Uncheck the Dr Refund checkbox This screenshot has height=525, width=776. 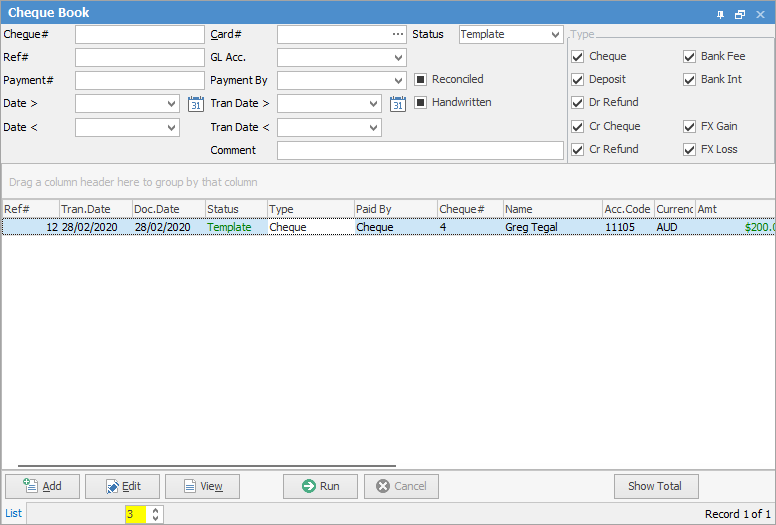point(578,102)
